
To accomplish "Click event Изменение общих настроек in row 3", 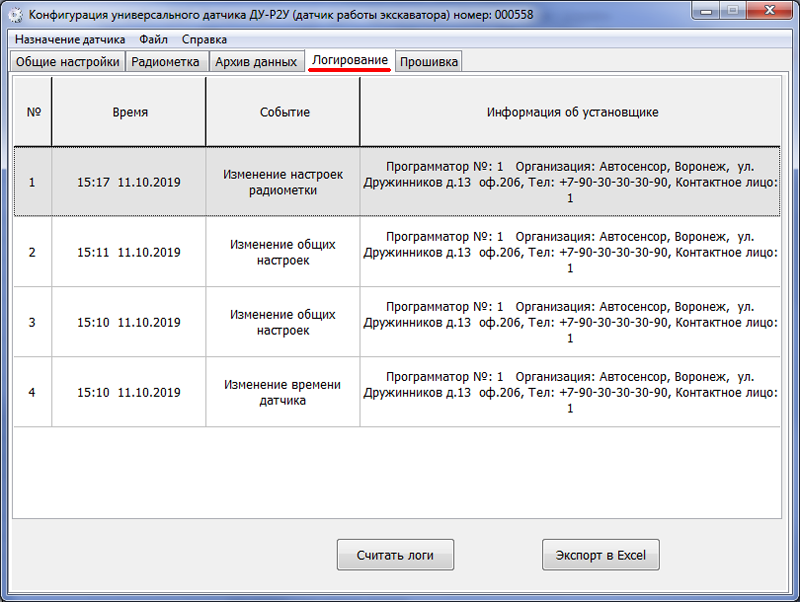I will pyautogui.click(x=283, y=322).
